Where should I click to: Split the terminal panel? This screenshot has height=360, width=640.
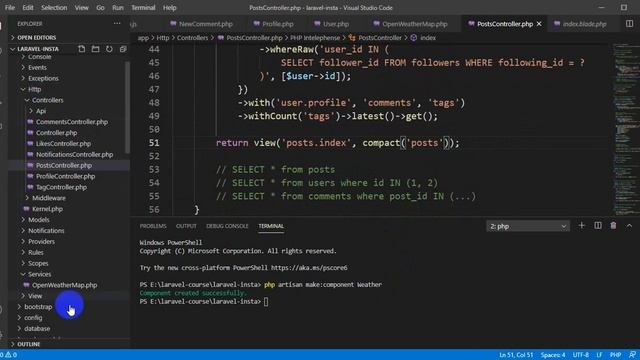pyautogui.click(x=598, y=226)
